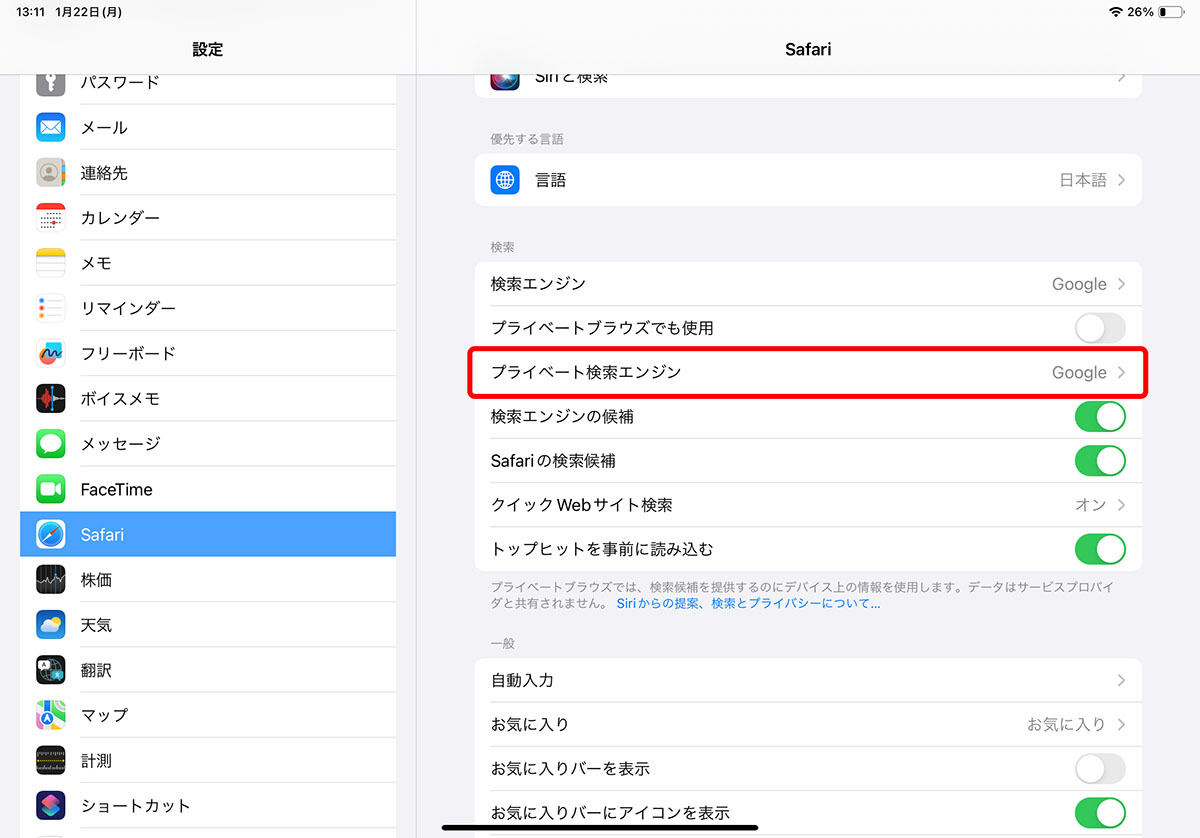
Task: Select FaceTime in settings sidebar
Action: point(208,489)
